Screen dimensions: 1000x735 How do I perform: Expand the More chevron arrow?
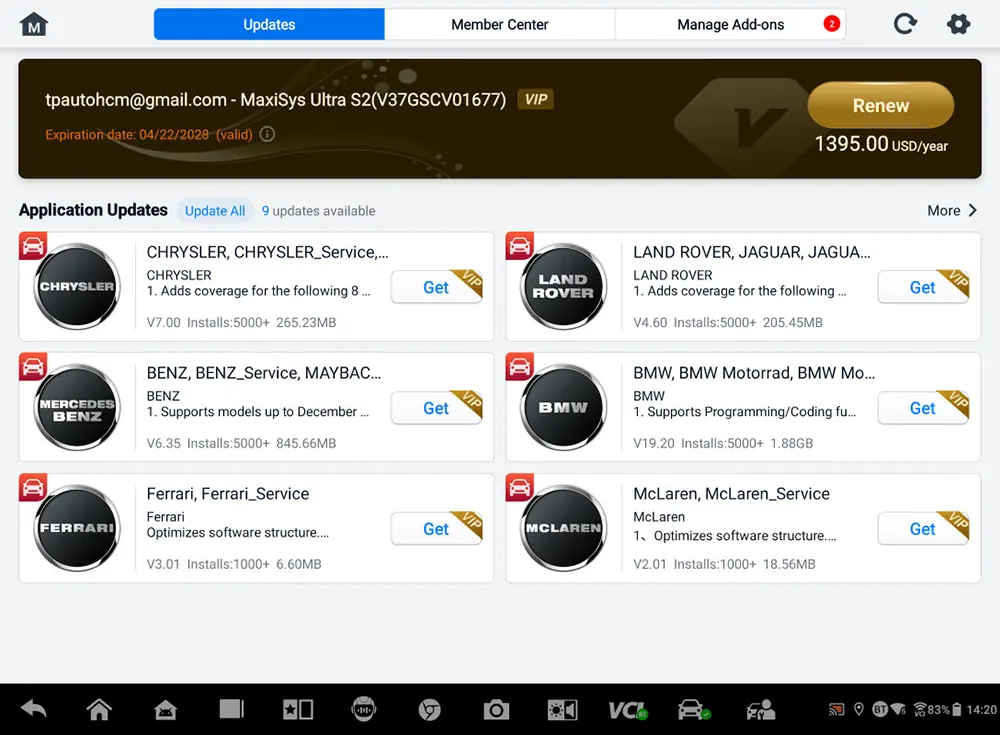coord(973,211)
